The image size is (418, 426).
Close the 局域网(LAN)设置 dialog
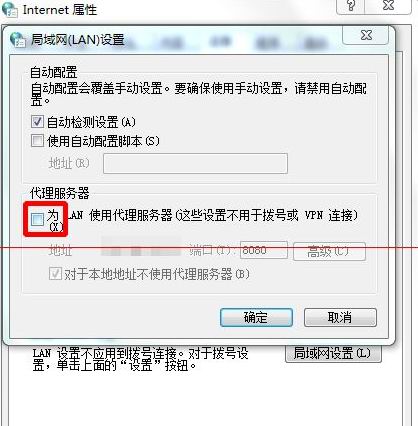click(x=366, y=35)
